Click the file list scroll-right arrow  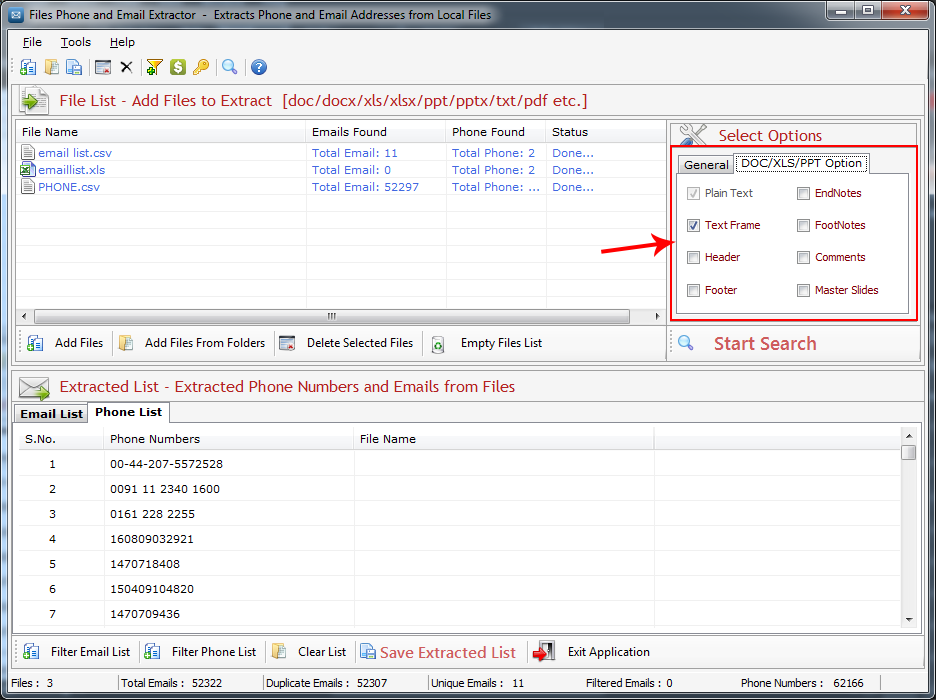pos(657,316)
